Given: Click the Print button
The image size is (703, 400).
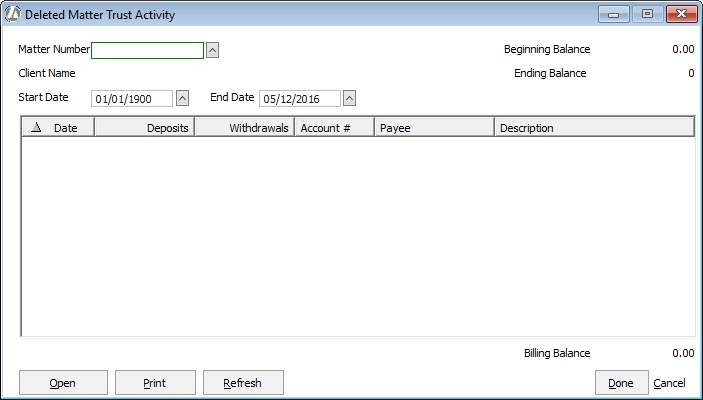Looking at the screenshot, I should pyautogui.click(x=155, y=383).
